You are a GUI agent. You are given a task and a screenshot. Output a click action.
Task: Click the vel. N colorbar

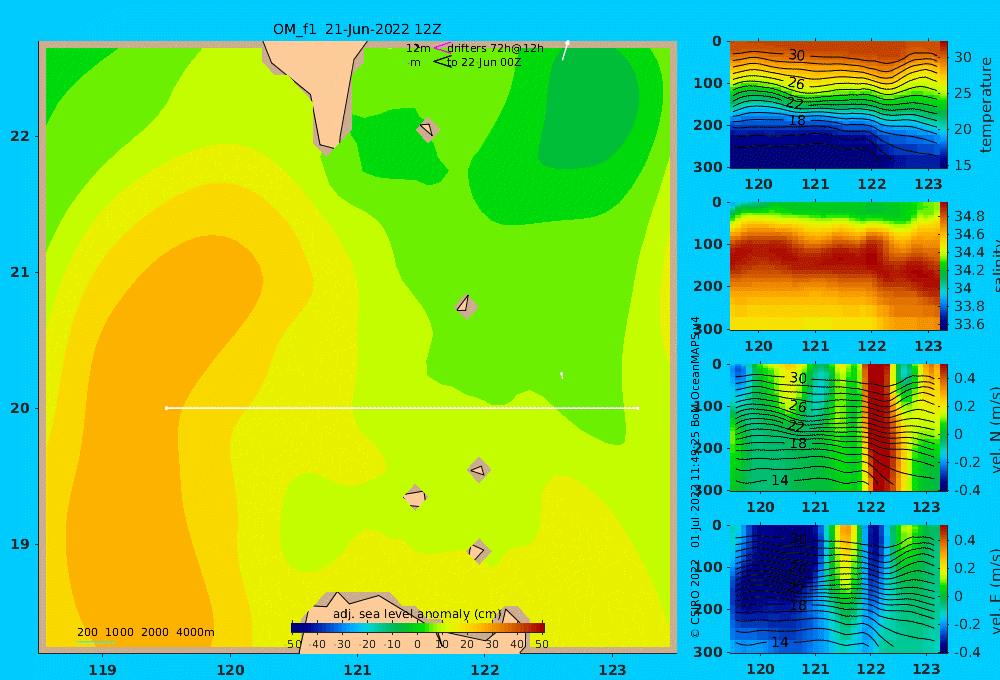pos(944,427)
